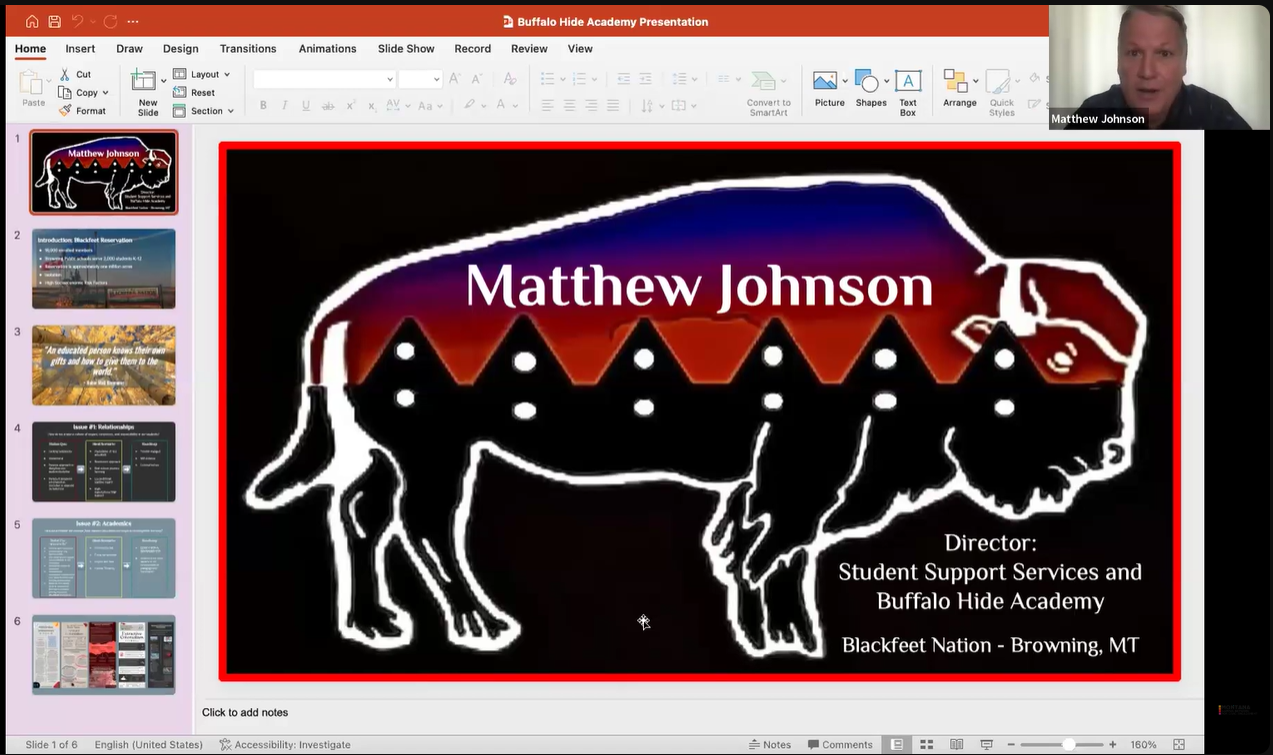Screen dimensions: 1273x755
Task: Open the Section dropdown
Action: coord(203,111)
